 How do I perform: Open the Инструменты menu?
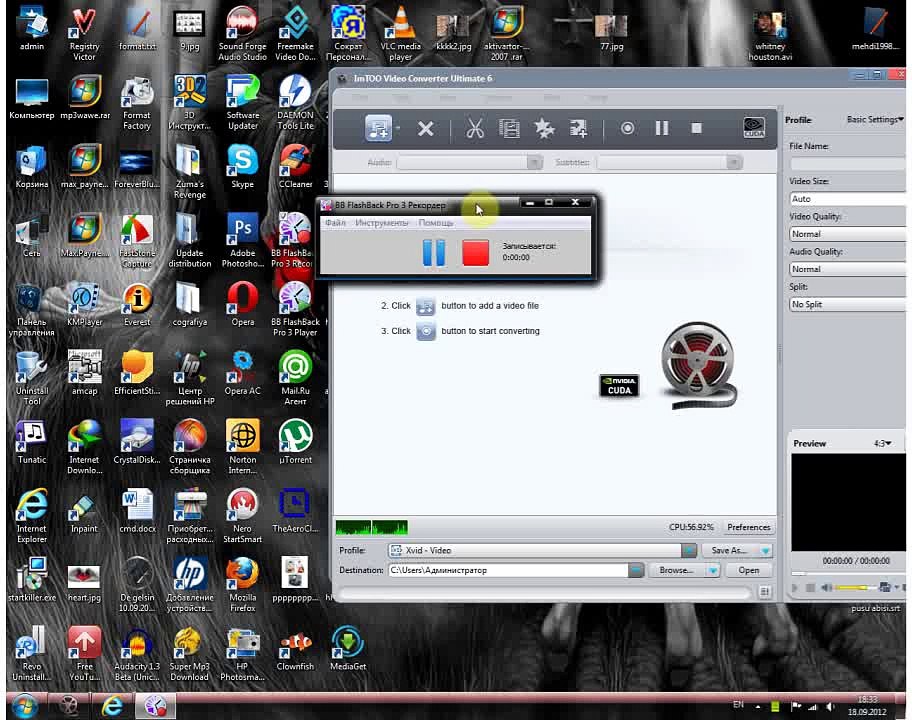[382, 223]
